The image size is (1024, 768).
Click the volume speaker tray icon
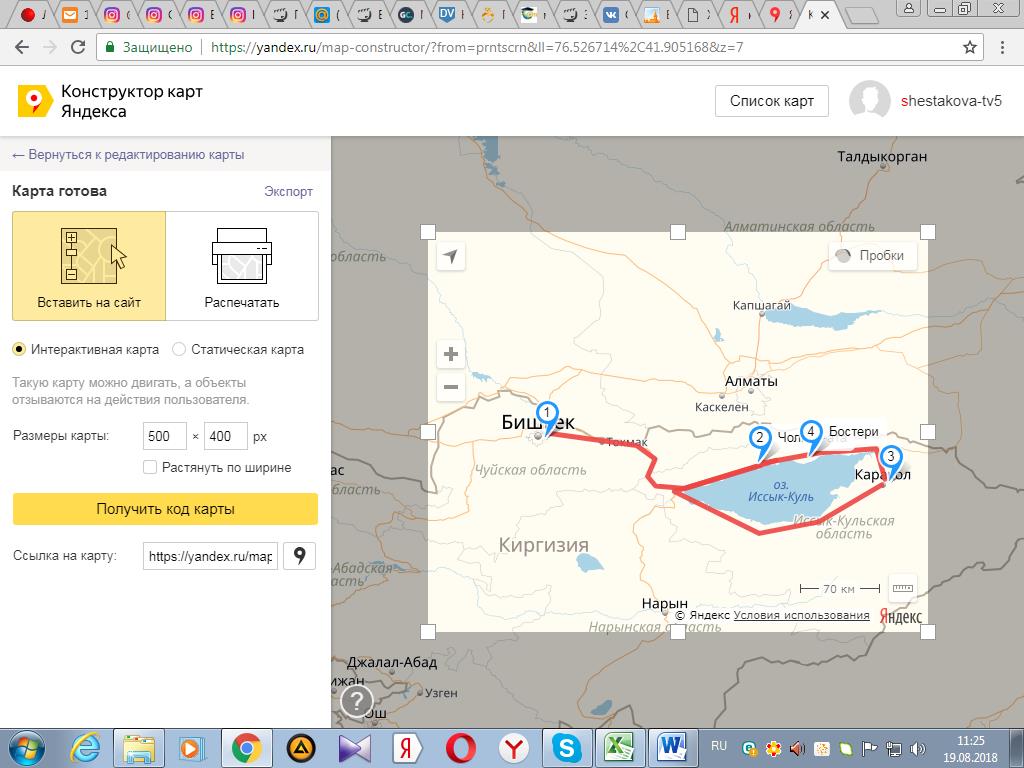918,749
